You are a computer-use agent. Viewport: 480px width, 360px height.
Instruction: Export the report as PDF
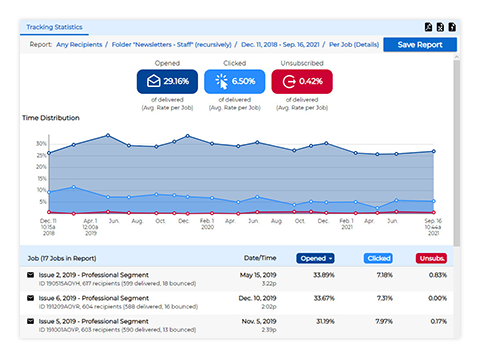(428, 27)
